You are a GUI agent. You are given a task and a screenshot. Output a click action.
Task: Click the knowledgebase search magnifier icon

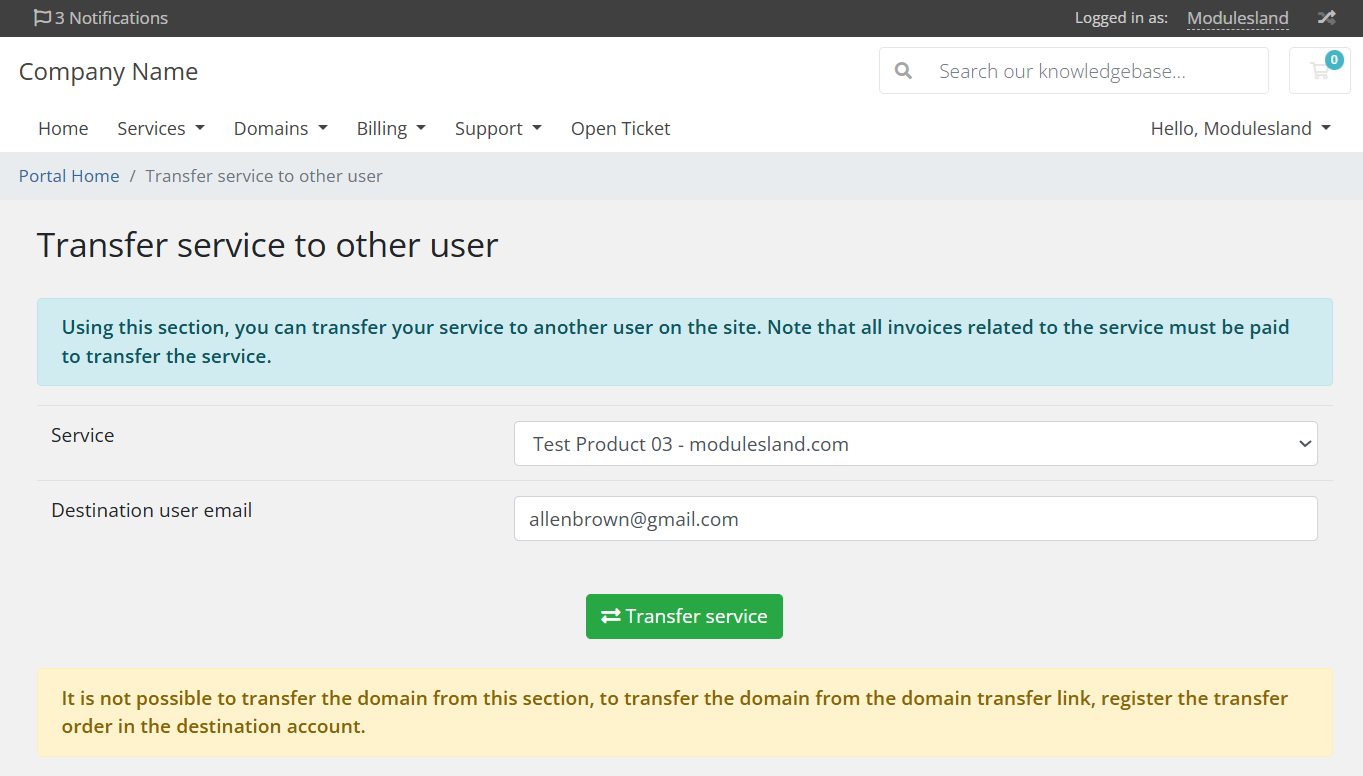[x=903, y=71]
